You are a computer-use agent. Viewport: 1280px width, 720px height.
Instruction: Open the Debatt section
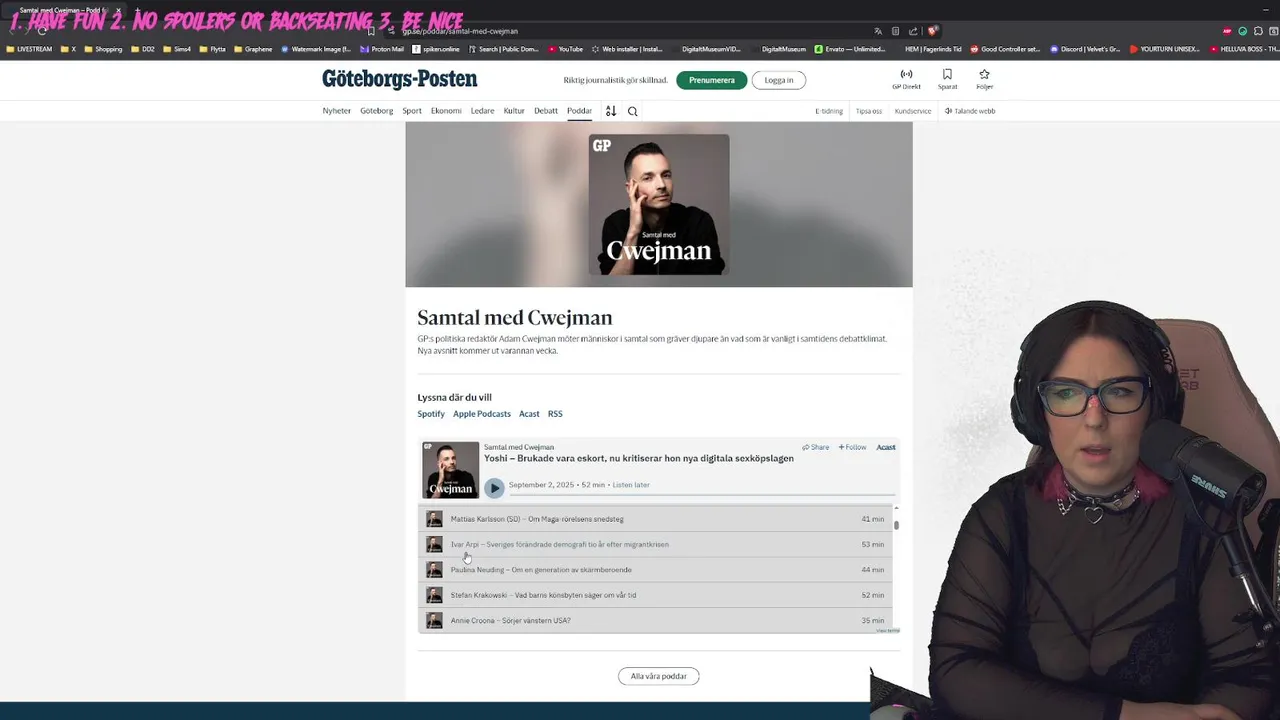pos(546,111)
